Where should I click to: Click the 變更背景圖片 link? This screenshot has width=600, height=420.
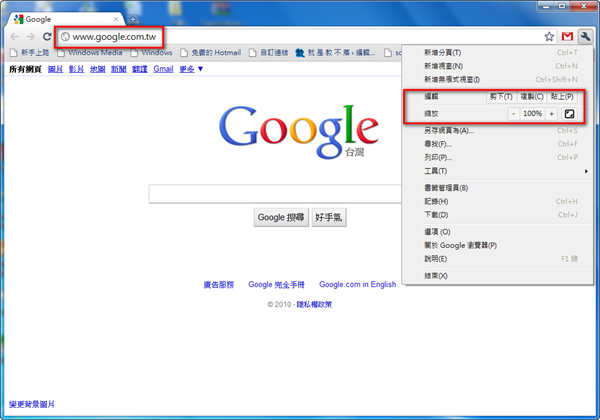click(x=32, y=404)
